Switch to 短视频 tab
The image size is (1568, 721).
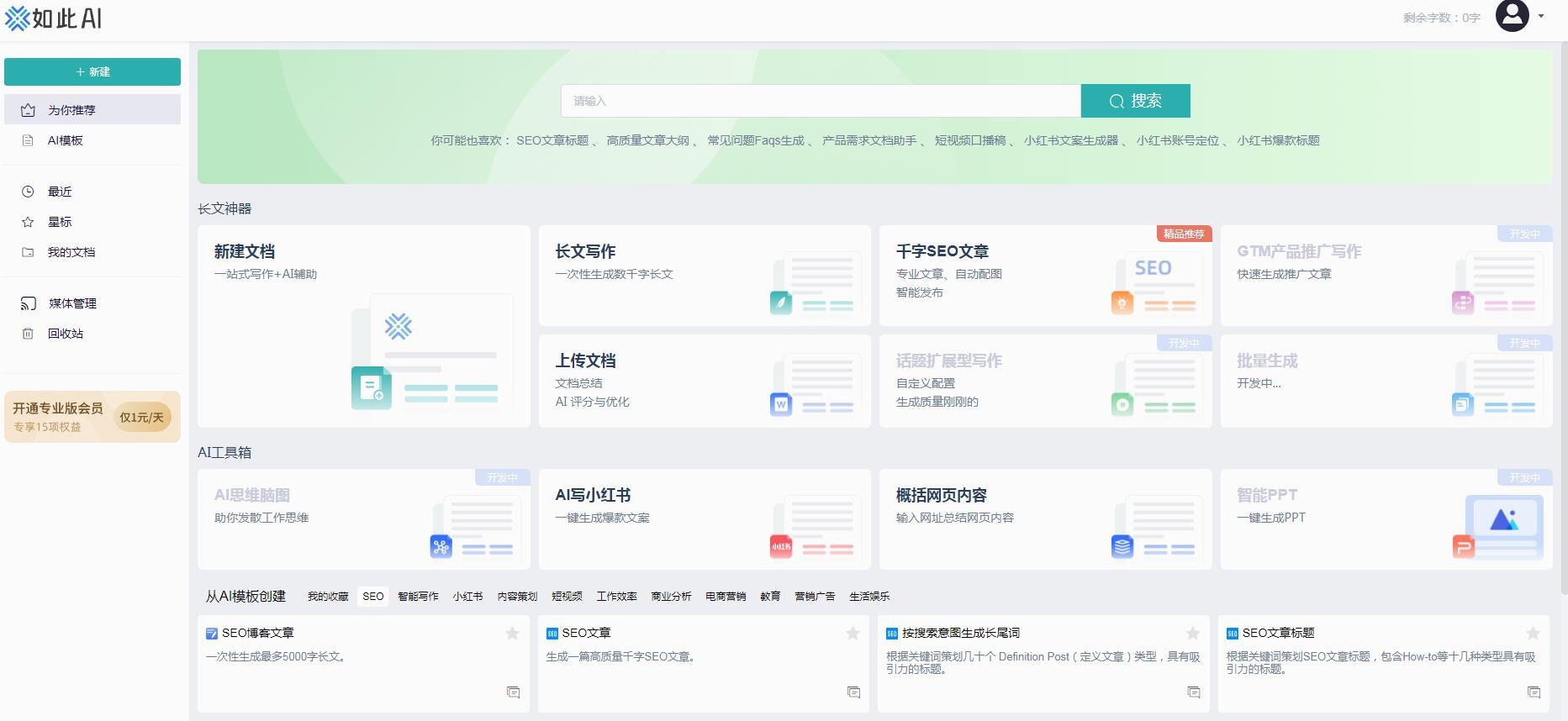tap(567, 596)
